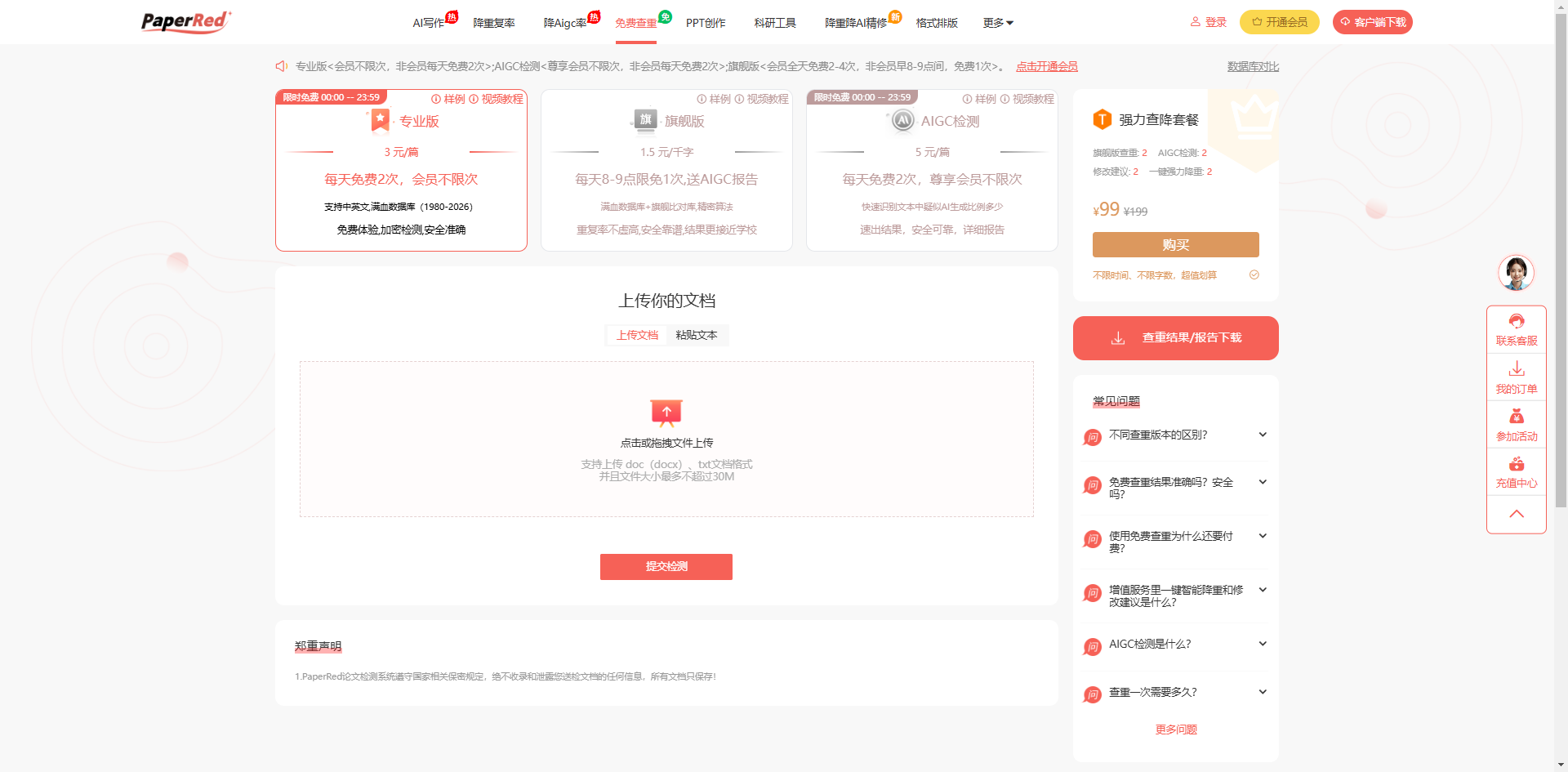Open 格式排版 in the top navigation
Image resolution: width=1568 pixels, height=772 pixels.
tap(937, 23)
